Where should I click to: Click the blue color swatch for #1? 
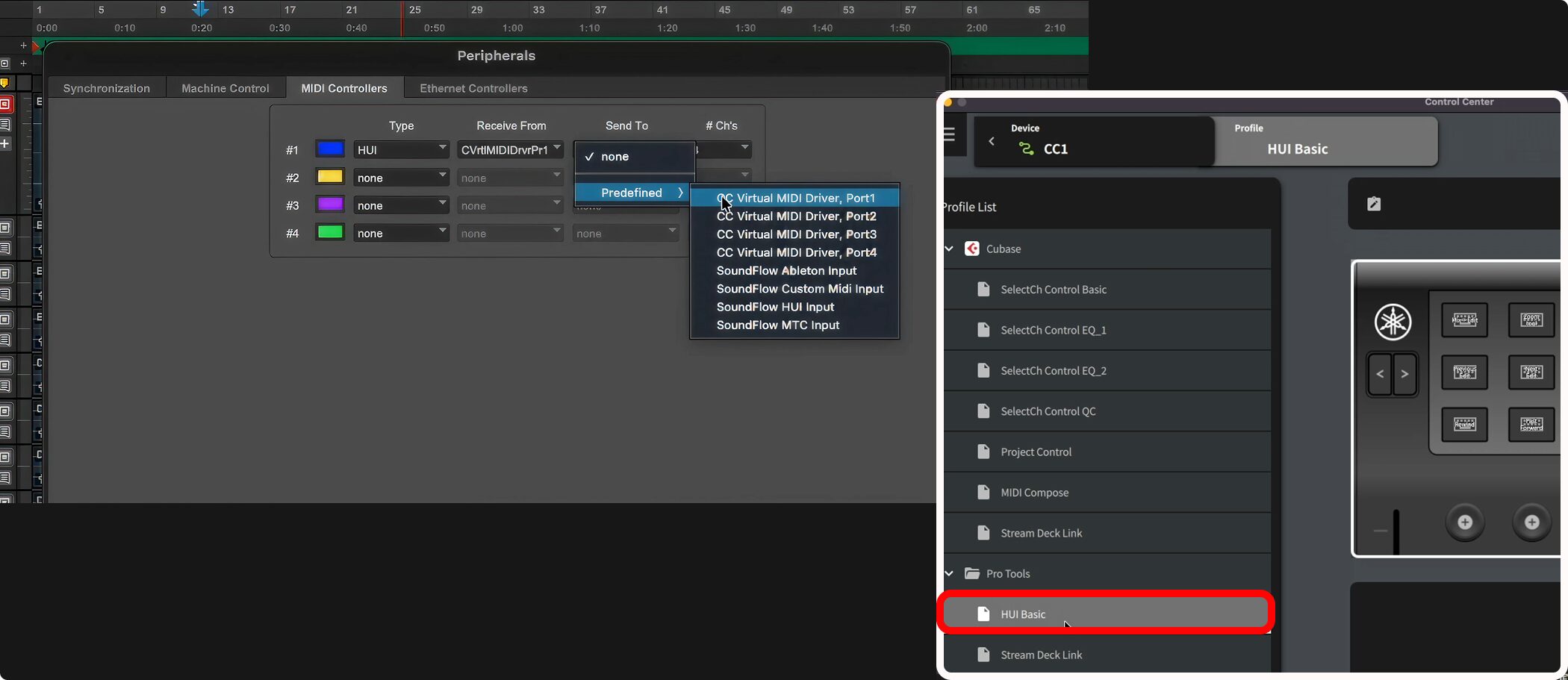pyautogui.click(x=330, y=149)
